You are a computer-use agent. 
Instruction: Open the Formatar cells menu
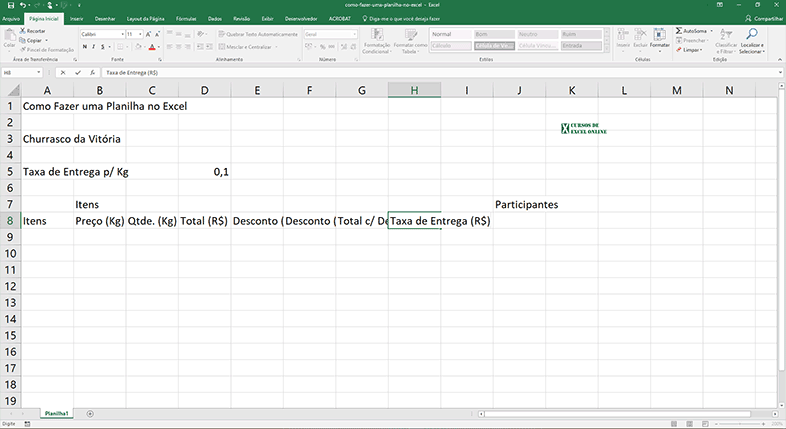click(660, 38)
